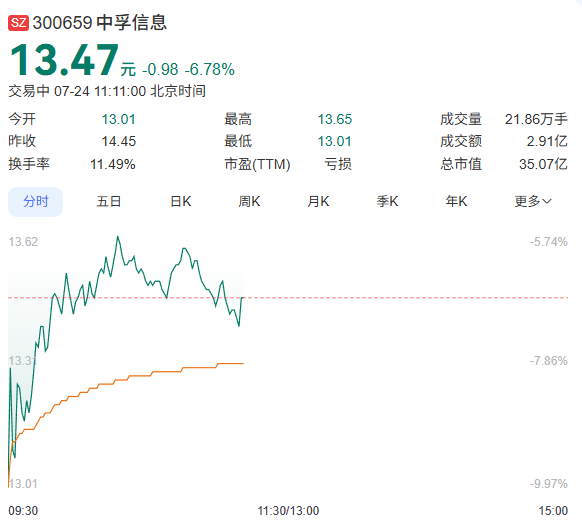Click the 今开 value 13.01
The width and height of the screenshot is (582, 526).
pos(119,120)
